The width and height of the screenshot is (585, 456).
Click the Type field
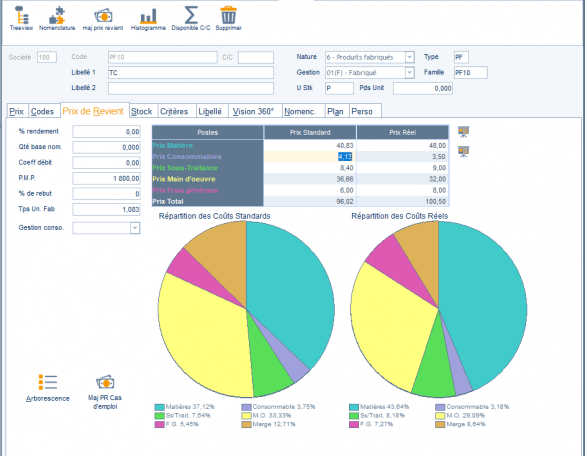point(461,57)
